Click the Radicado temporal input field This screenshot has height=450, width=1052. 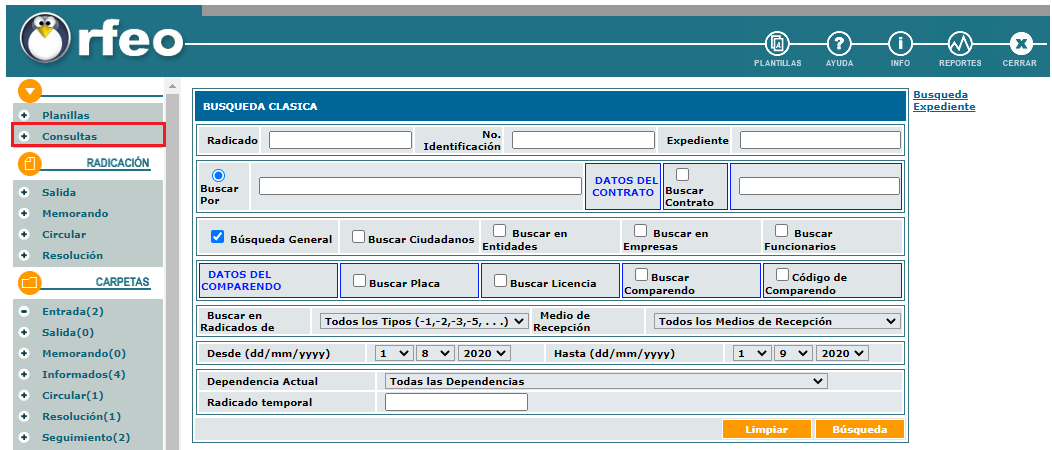tap(456, 402)
